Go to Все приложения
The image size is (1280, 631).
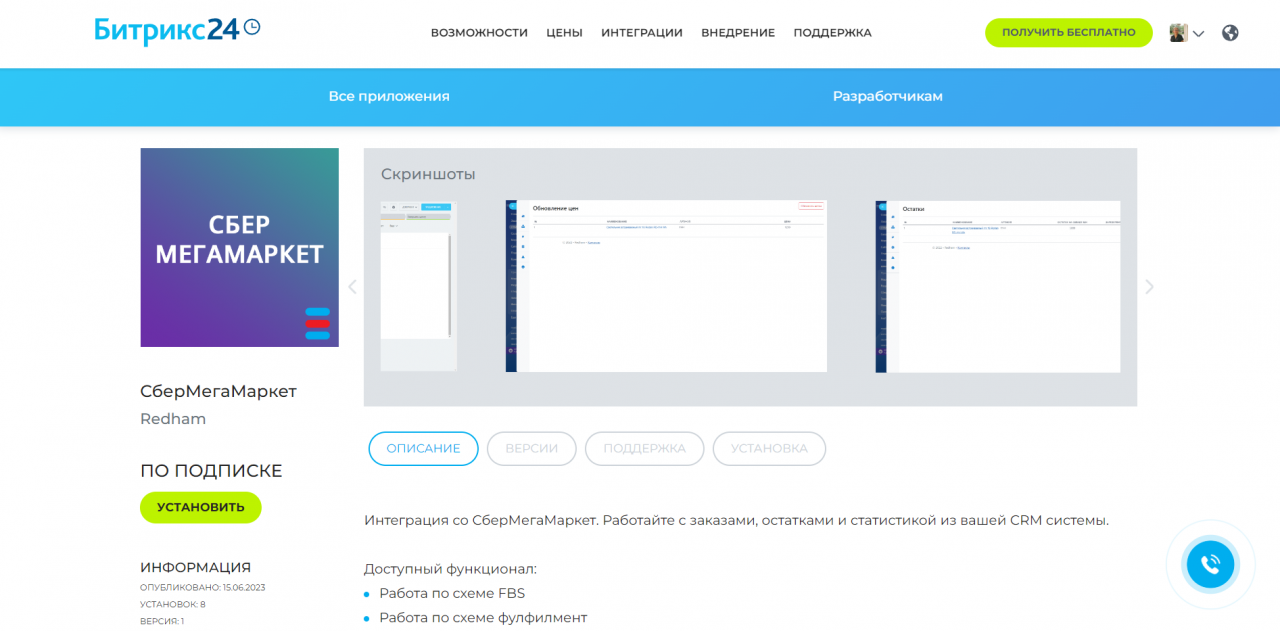click(x=389, y=97)
